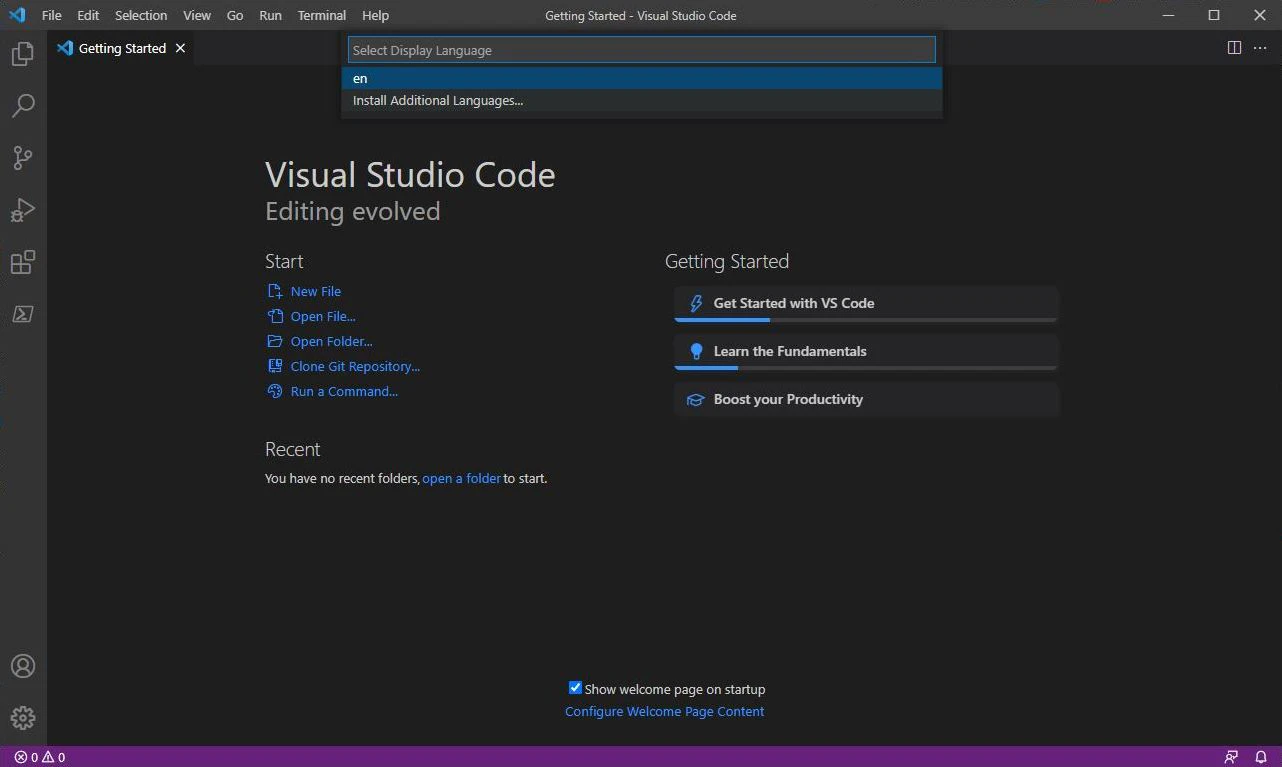Open the Edit menu
Image resolution: width=1282 pixels, height=767 pixels.
click(88, 15)
